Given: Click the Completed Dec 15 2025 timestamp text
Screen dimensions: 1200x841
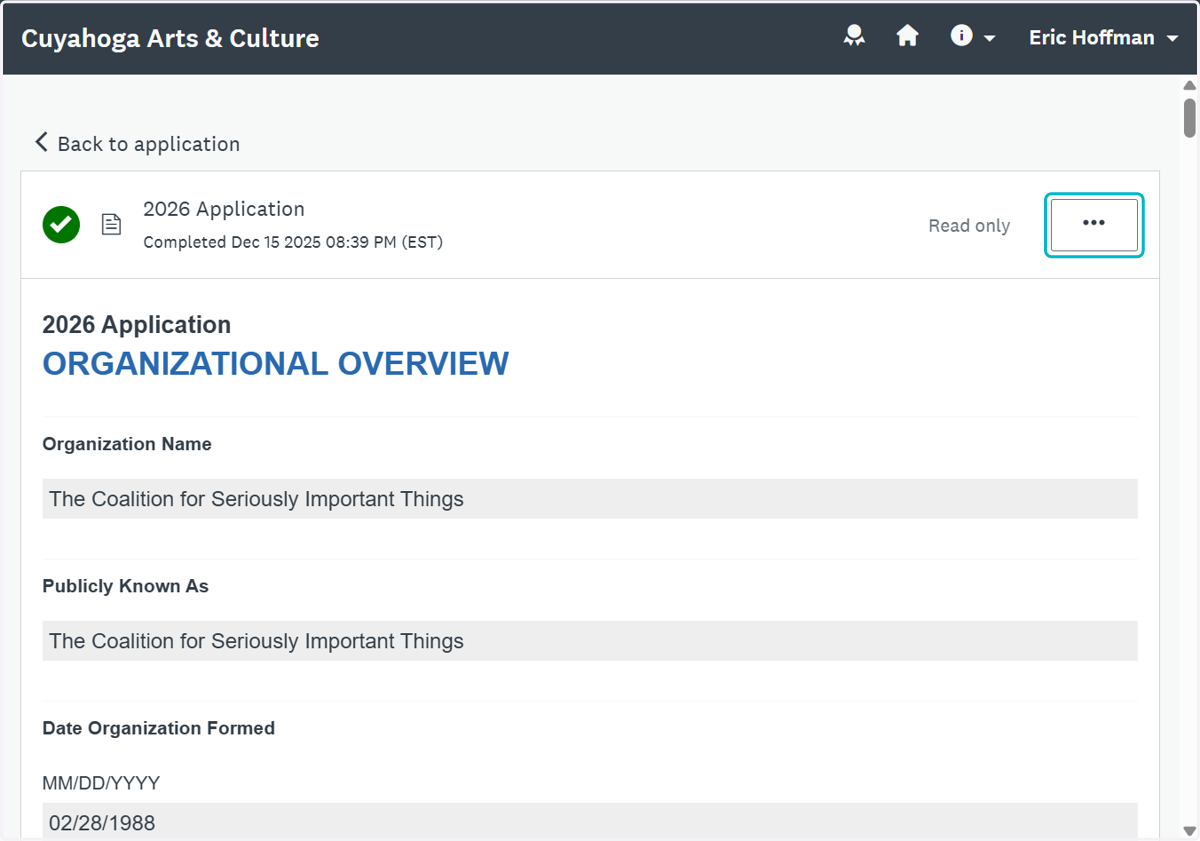Looking at the screenshot, I should 293,242.
